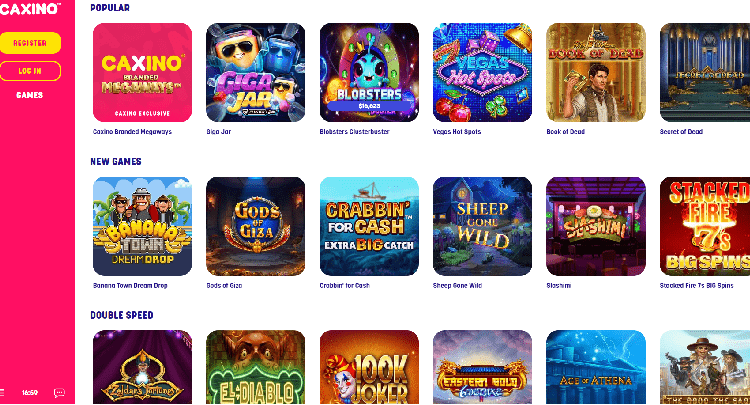Click the Secret of Dead title link
The width and height of the screenshot is (750, 405).
[681, 131]
